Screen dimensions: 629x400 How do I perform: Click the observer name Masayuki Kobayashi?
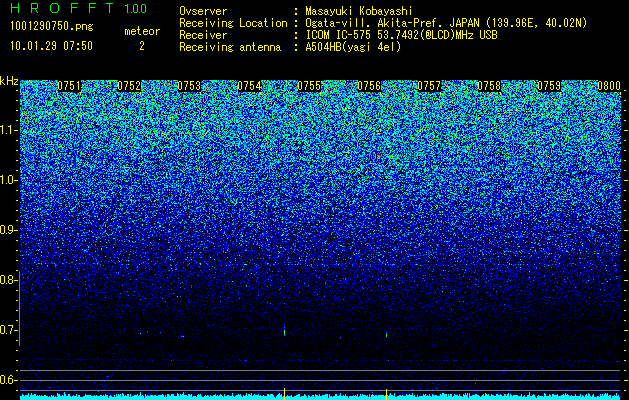[359, 11]
